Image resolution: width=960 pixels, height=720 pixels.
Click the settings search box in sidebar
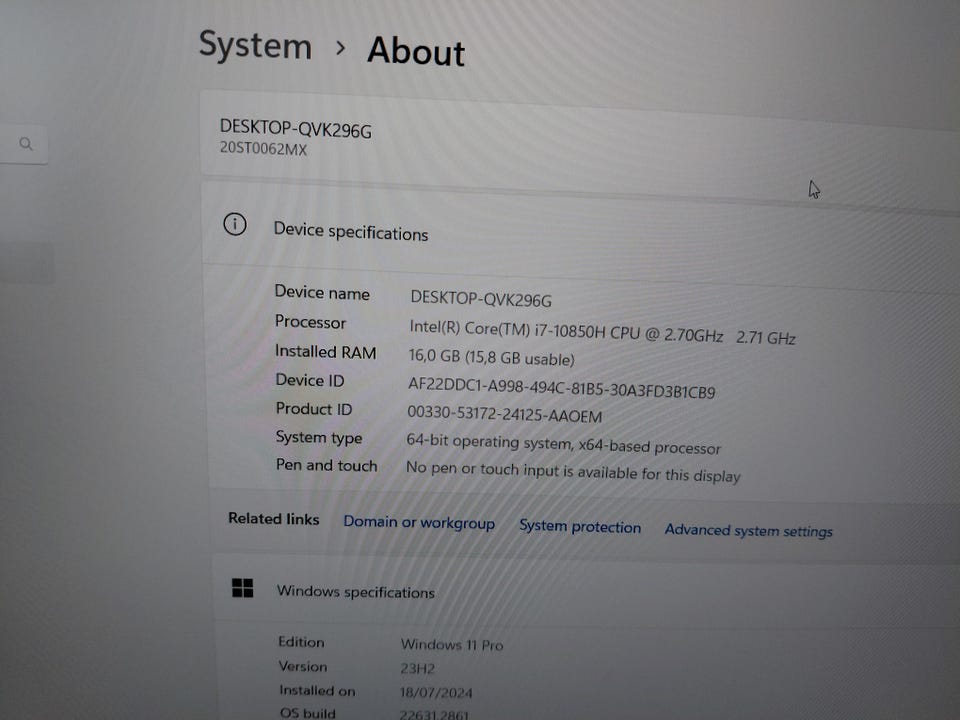(x=23, y=144)
